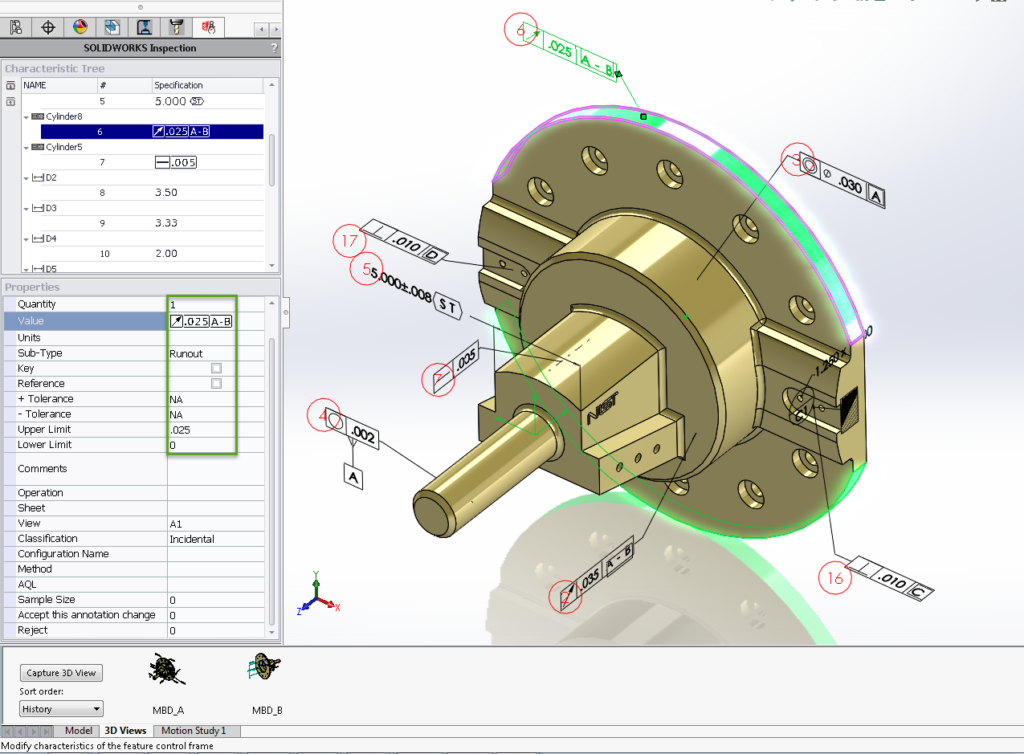Open the DimXpert crosshair tab
This screenshot has height=754, width=1024.
click(x=48, y=27)
